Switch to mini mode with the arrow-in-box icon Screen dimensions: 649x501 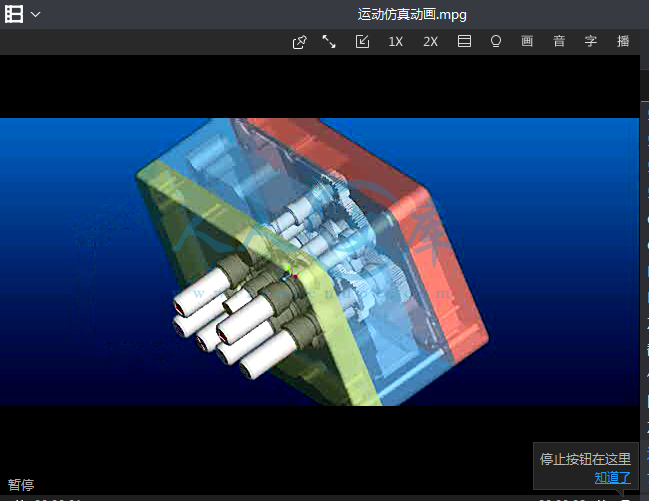pos(362,42)
